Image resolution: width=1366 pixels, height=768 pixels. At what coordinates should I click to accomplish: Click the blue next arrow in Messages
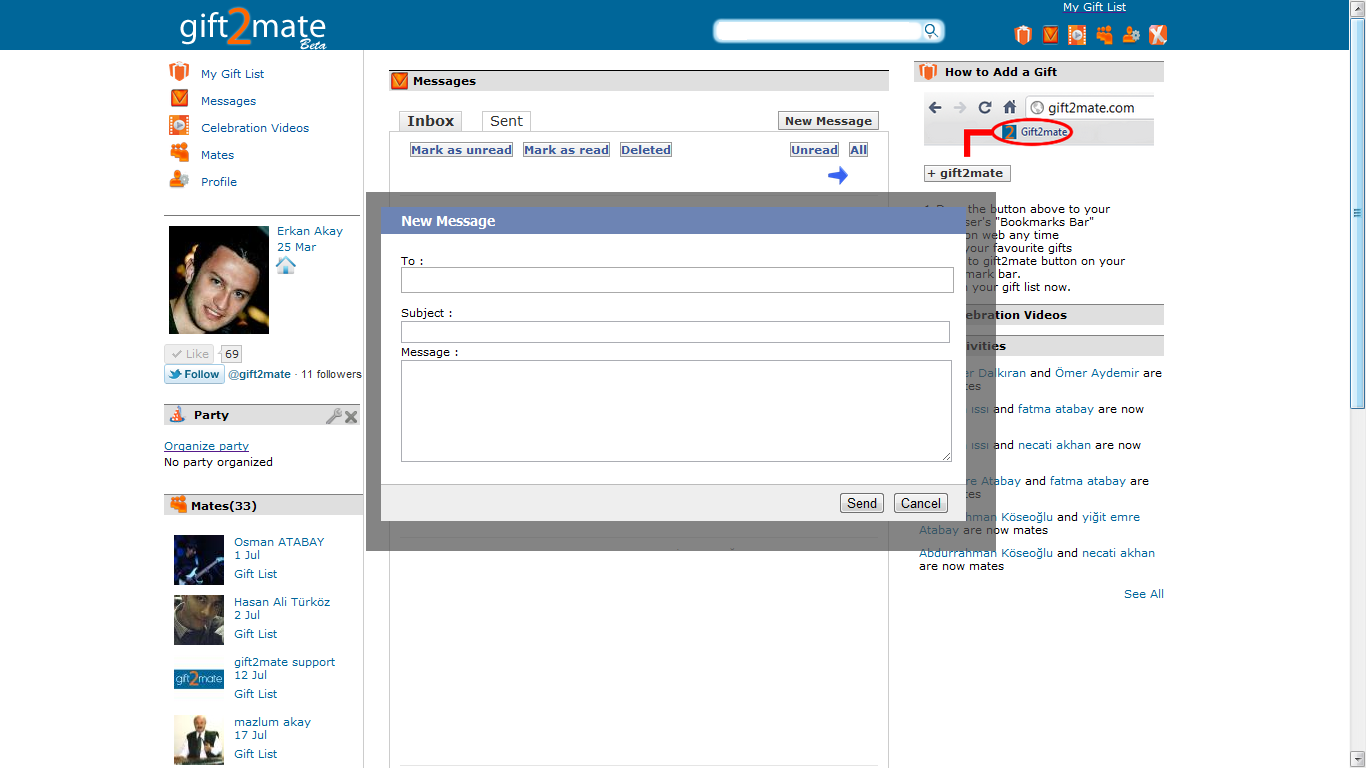tap(838, 176)
